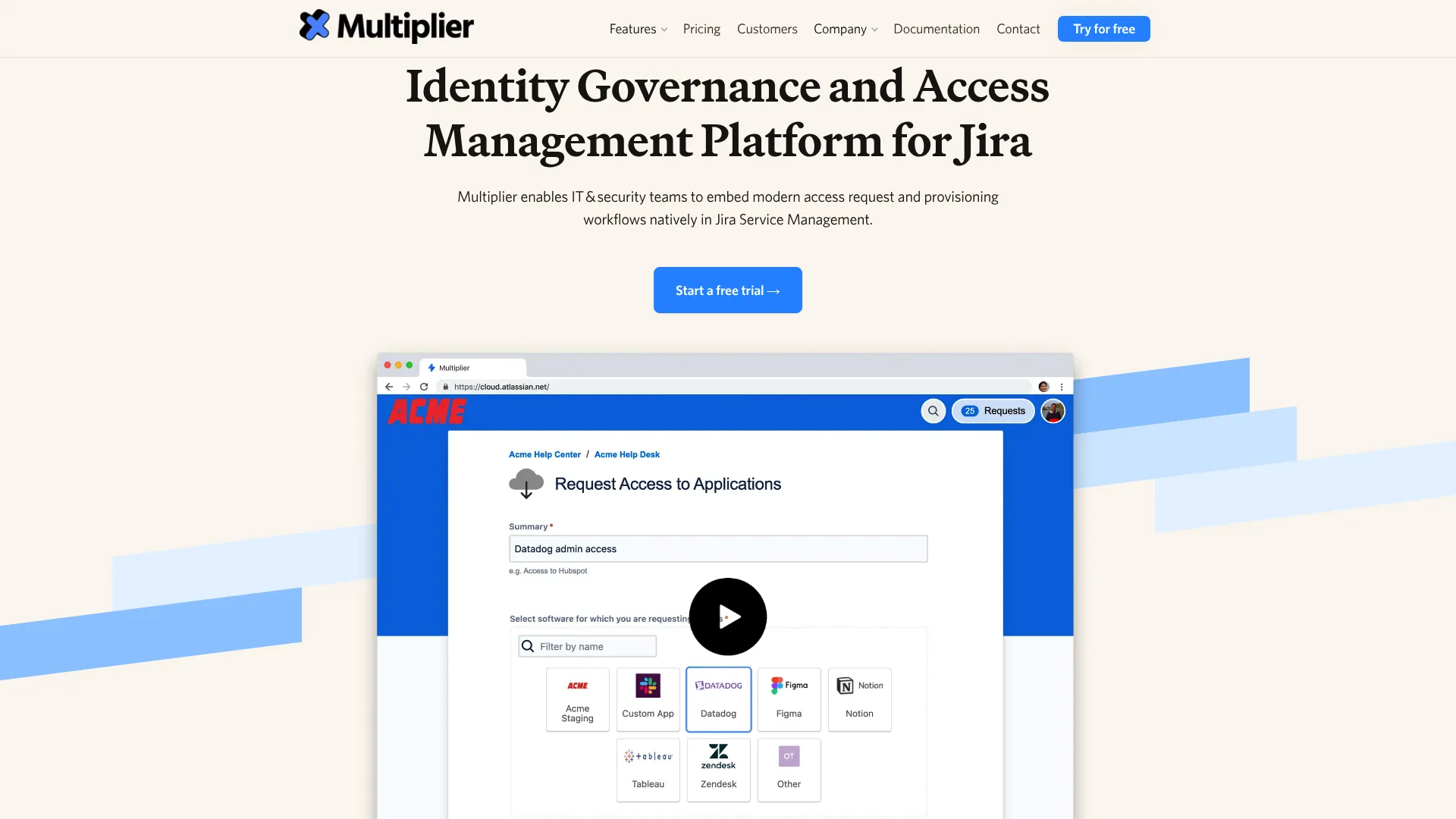Click the lock icon in address bar
The height and width of the screenshot is (819, 1456).
tap(446, 387)
